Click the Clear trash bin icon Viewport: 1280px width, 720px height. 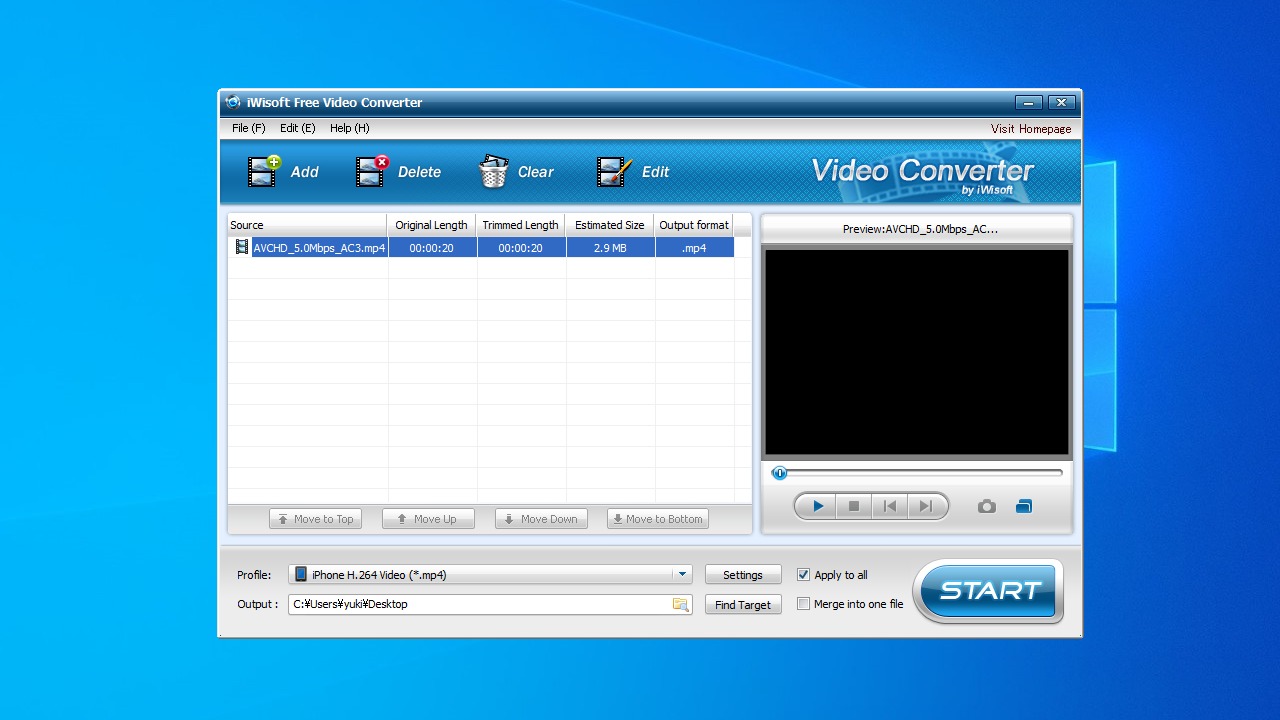pos(493,171)
